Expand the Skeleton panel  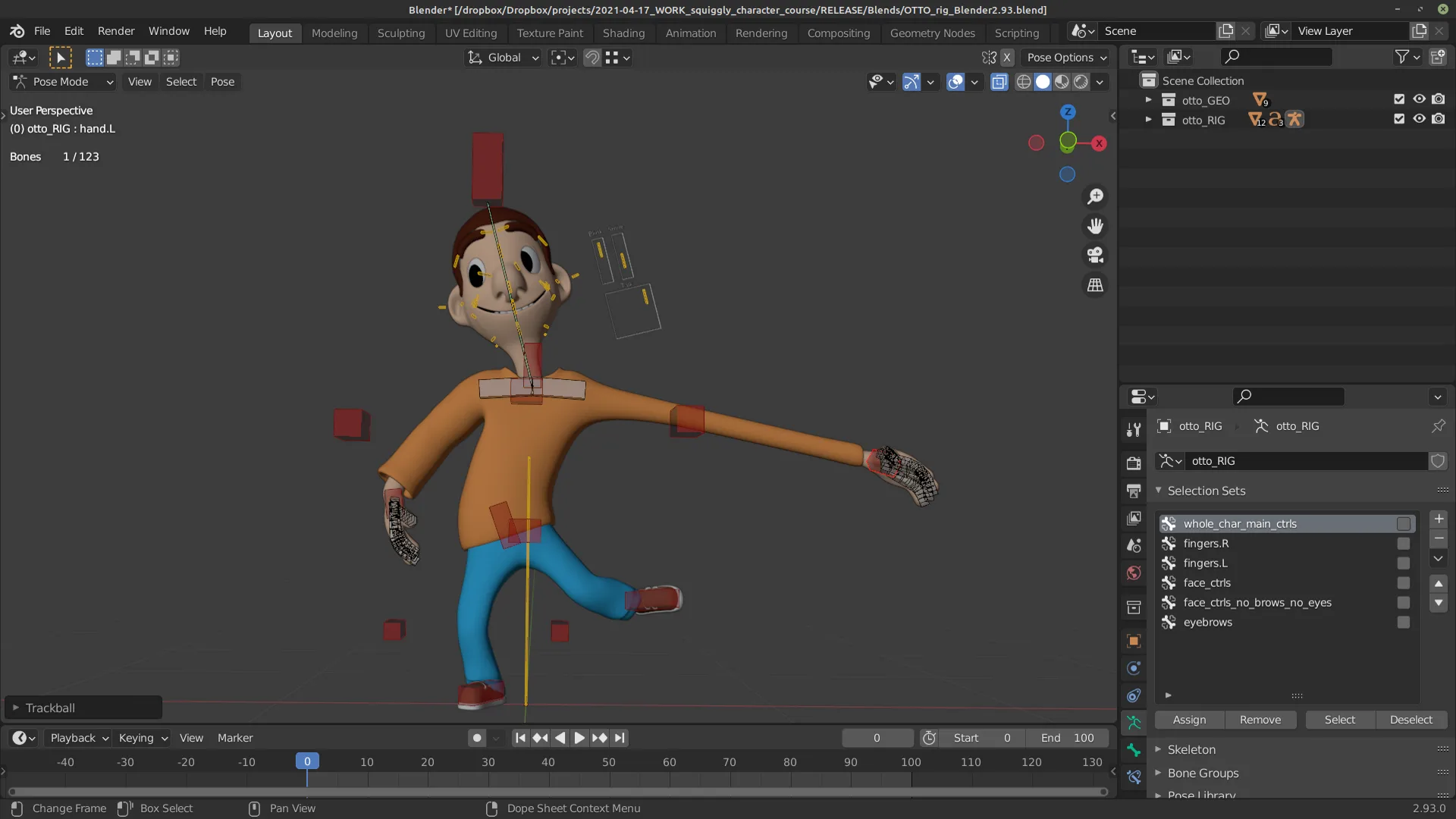point(1191,749)
